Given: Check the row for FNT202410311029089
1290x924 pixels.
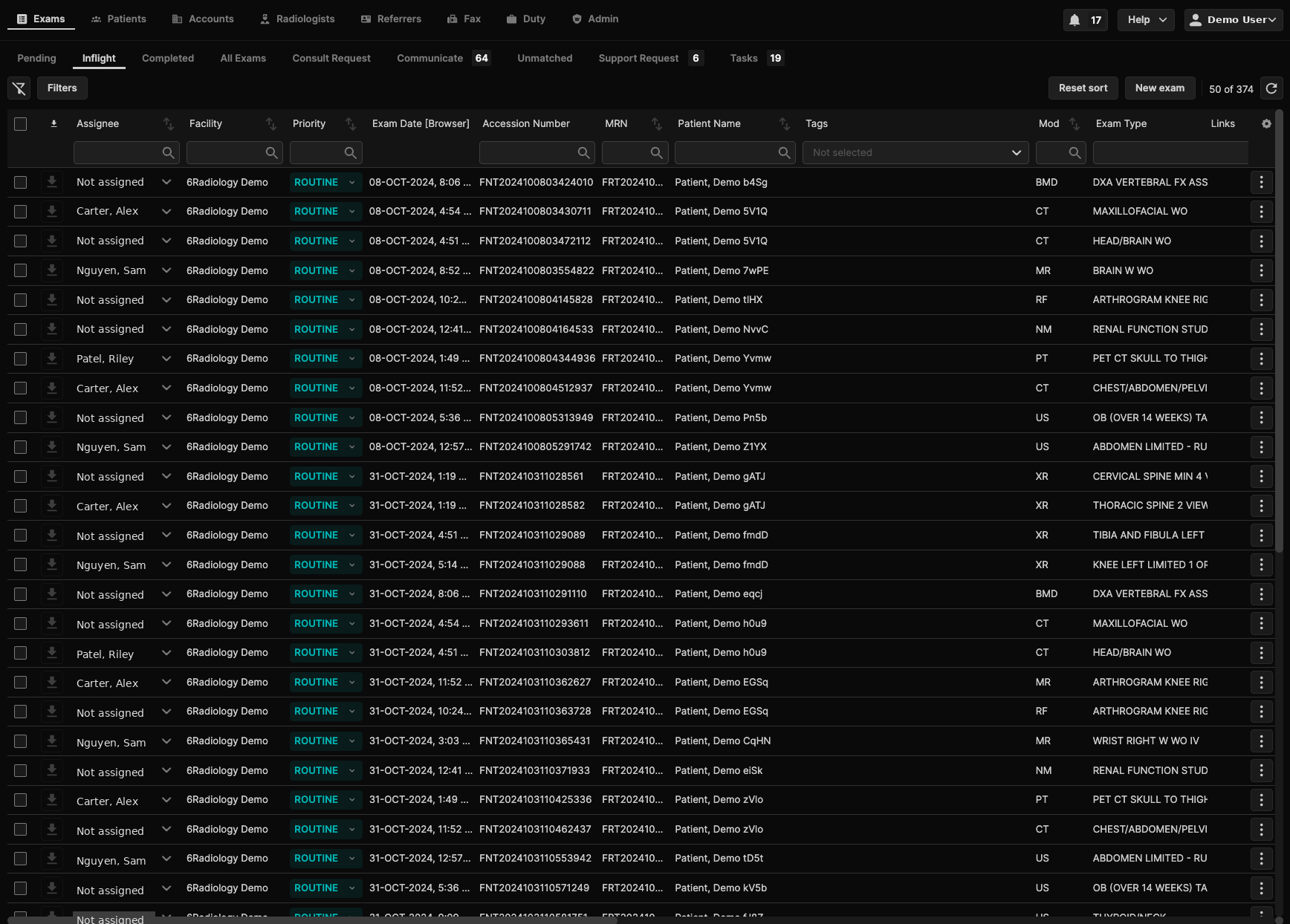Looking at the screenshot, I should click(21, 536).
